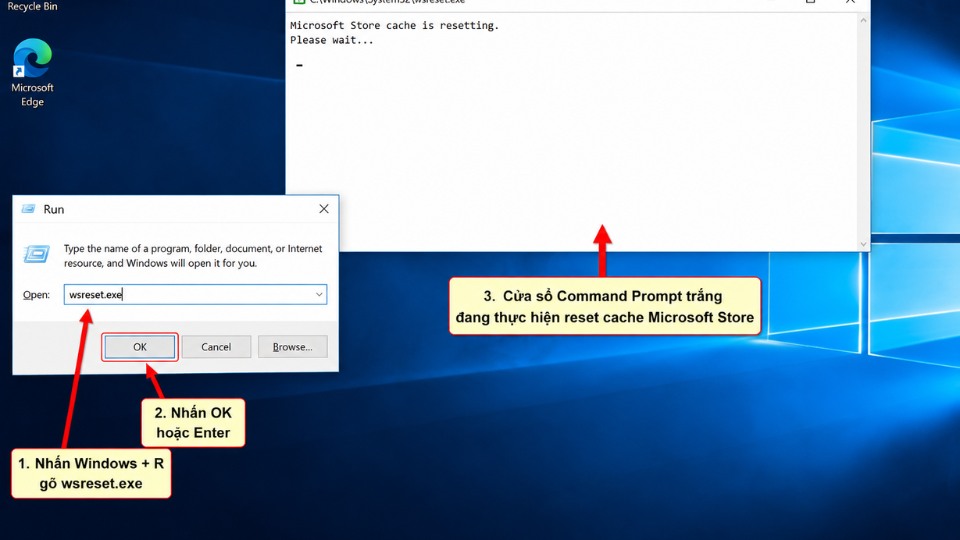This screenshot has height=540, width=960.
Task: Click Cancel in the Run dialog
Action: point(216,347)
